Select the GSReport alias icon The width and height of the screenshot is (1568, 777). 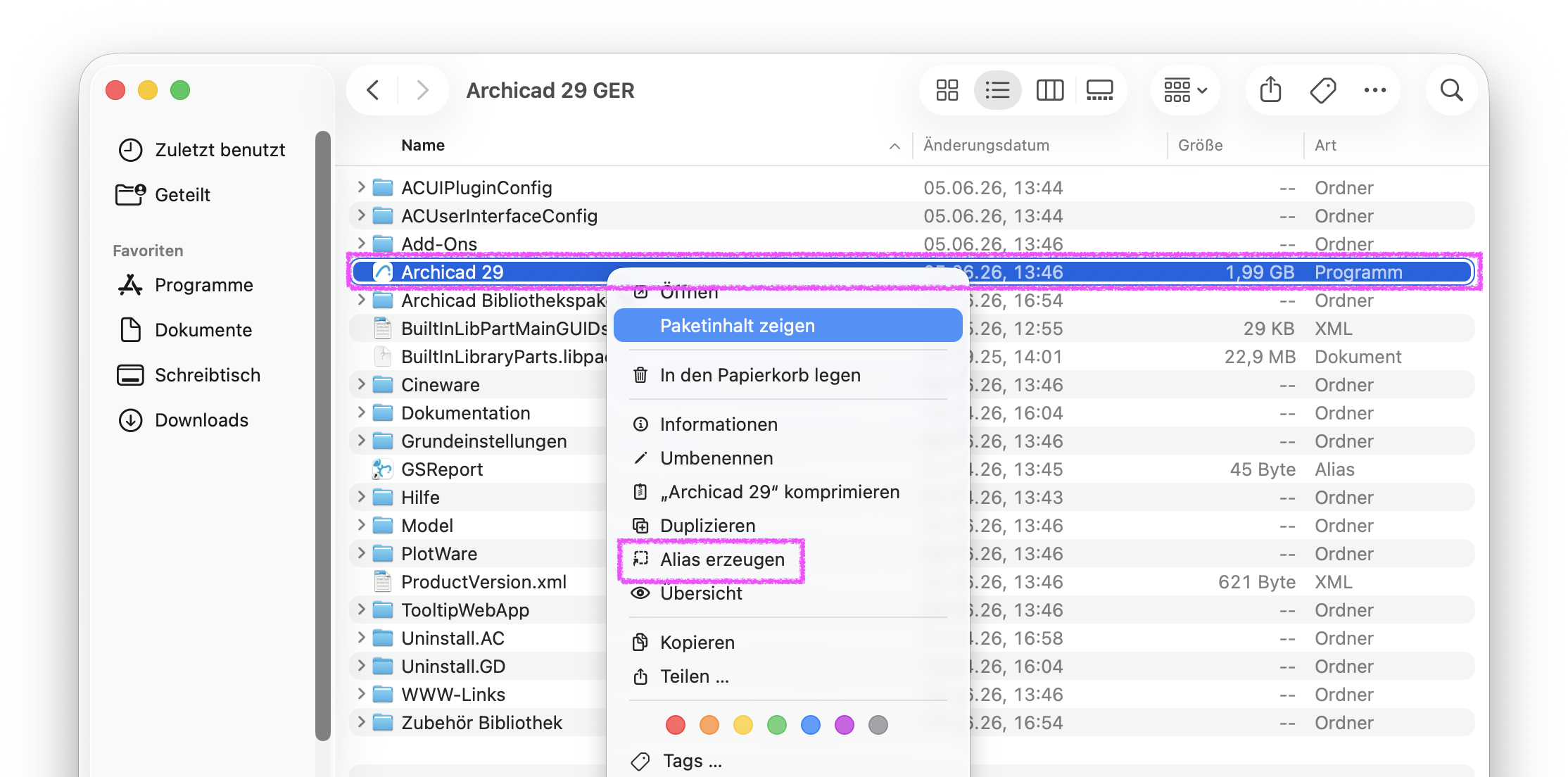click(382, 469)
